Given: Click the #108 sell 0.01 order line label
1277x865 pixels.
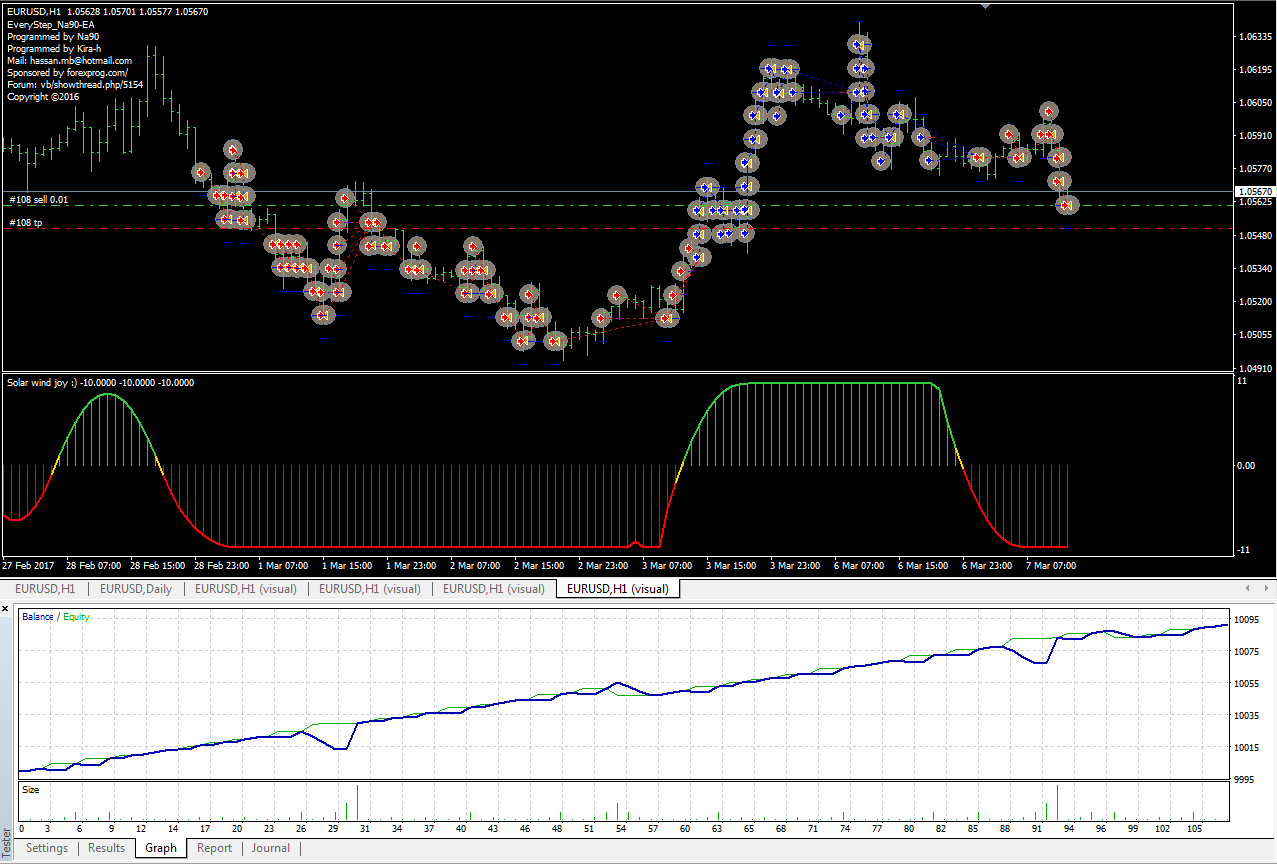Looking at the screenshot, I should (x=39, y=200).
